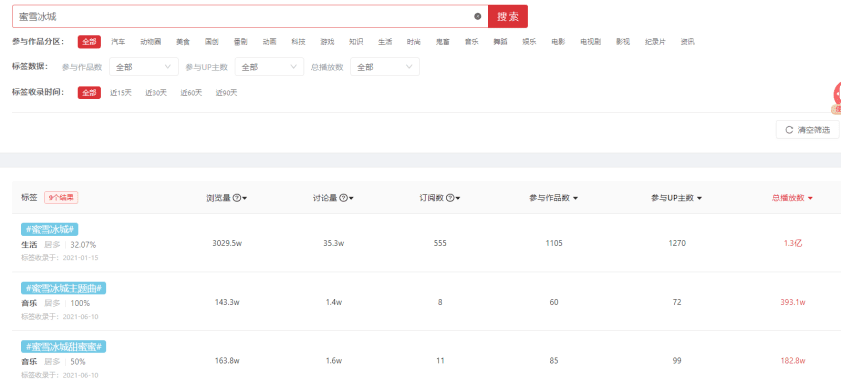Viewport: 841px width, 386px height.
Task: Select 全部 in 参与作品分区
Action: click(89, 41)
